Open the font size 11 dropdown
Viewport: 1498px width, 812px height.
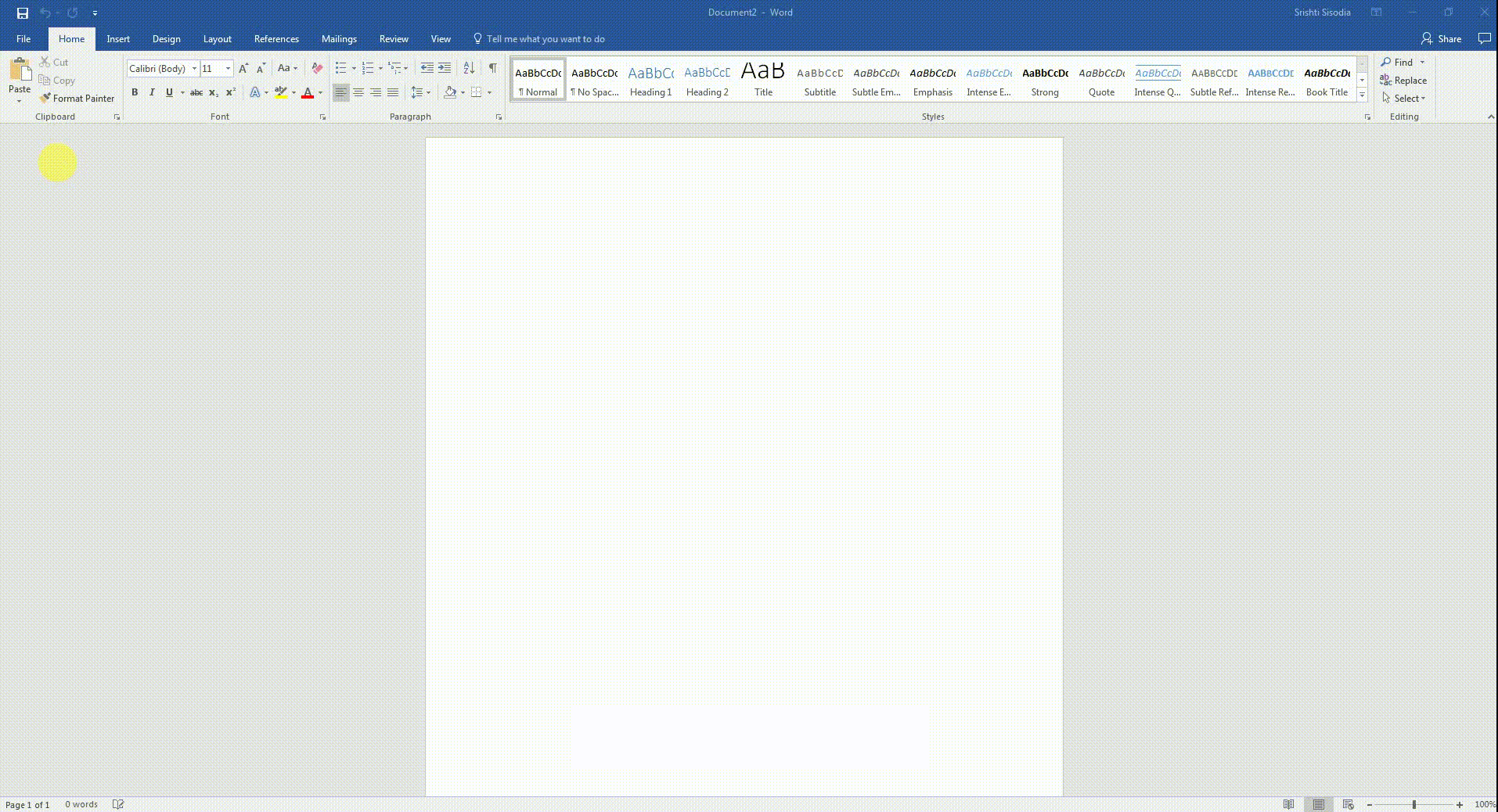coord(228,69)
